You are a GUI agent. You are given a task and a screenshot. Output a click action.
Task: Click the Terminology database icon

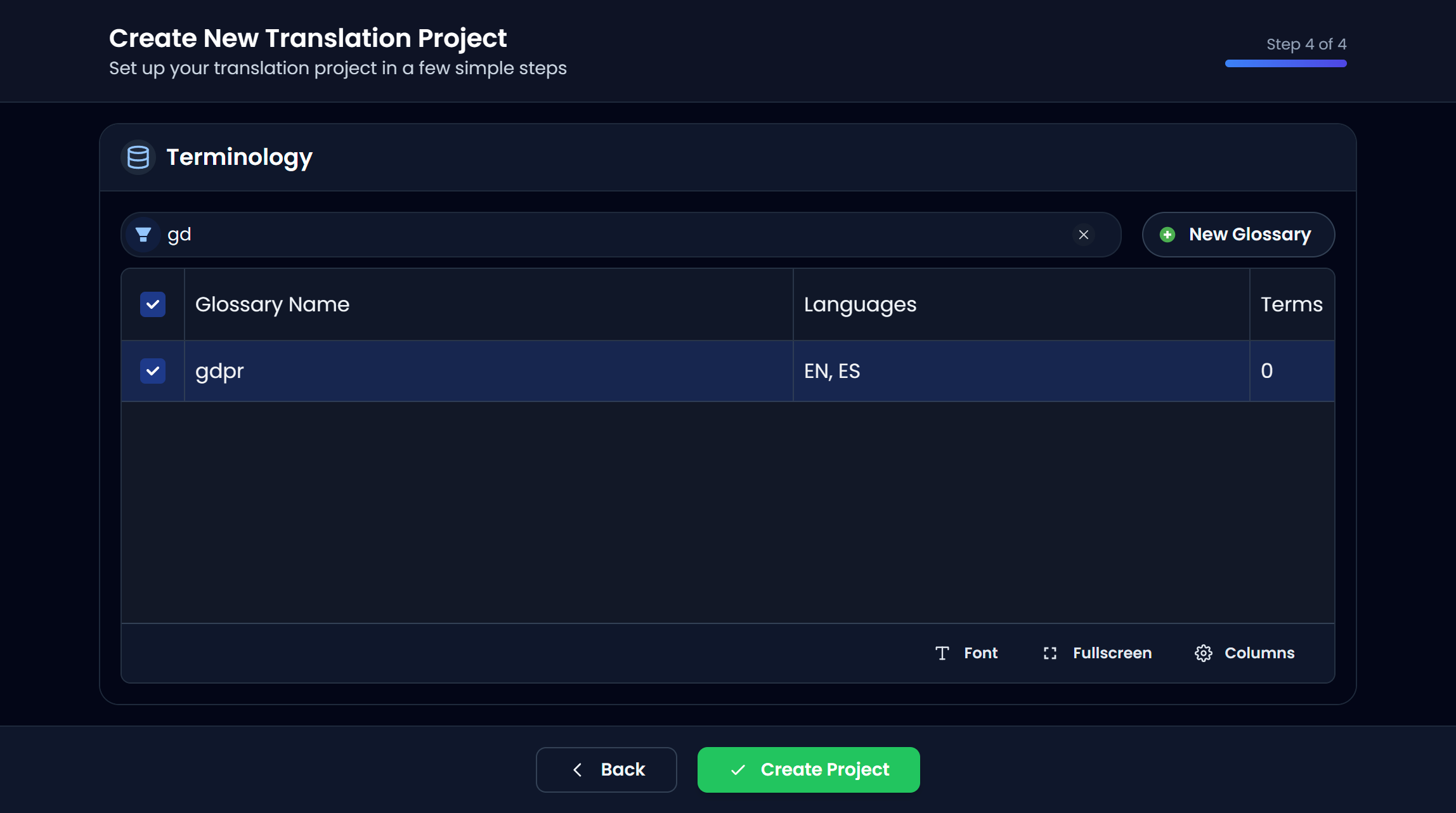(x=138, y=157)
